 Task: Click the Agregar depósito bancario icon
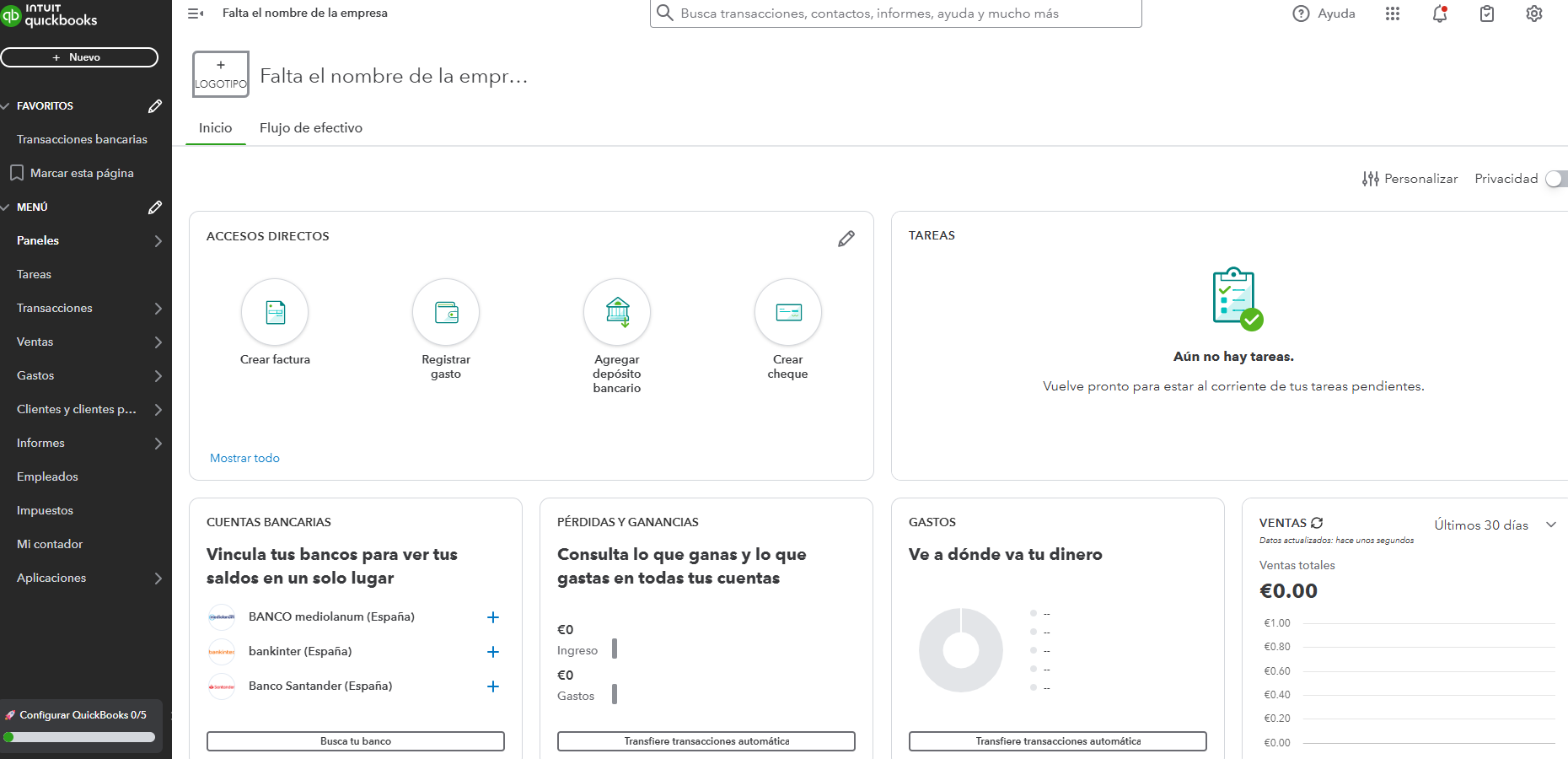[617, 312]
